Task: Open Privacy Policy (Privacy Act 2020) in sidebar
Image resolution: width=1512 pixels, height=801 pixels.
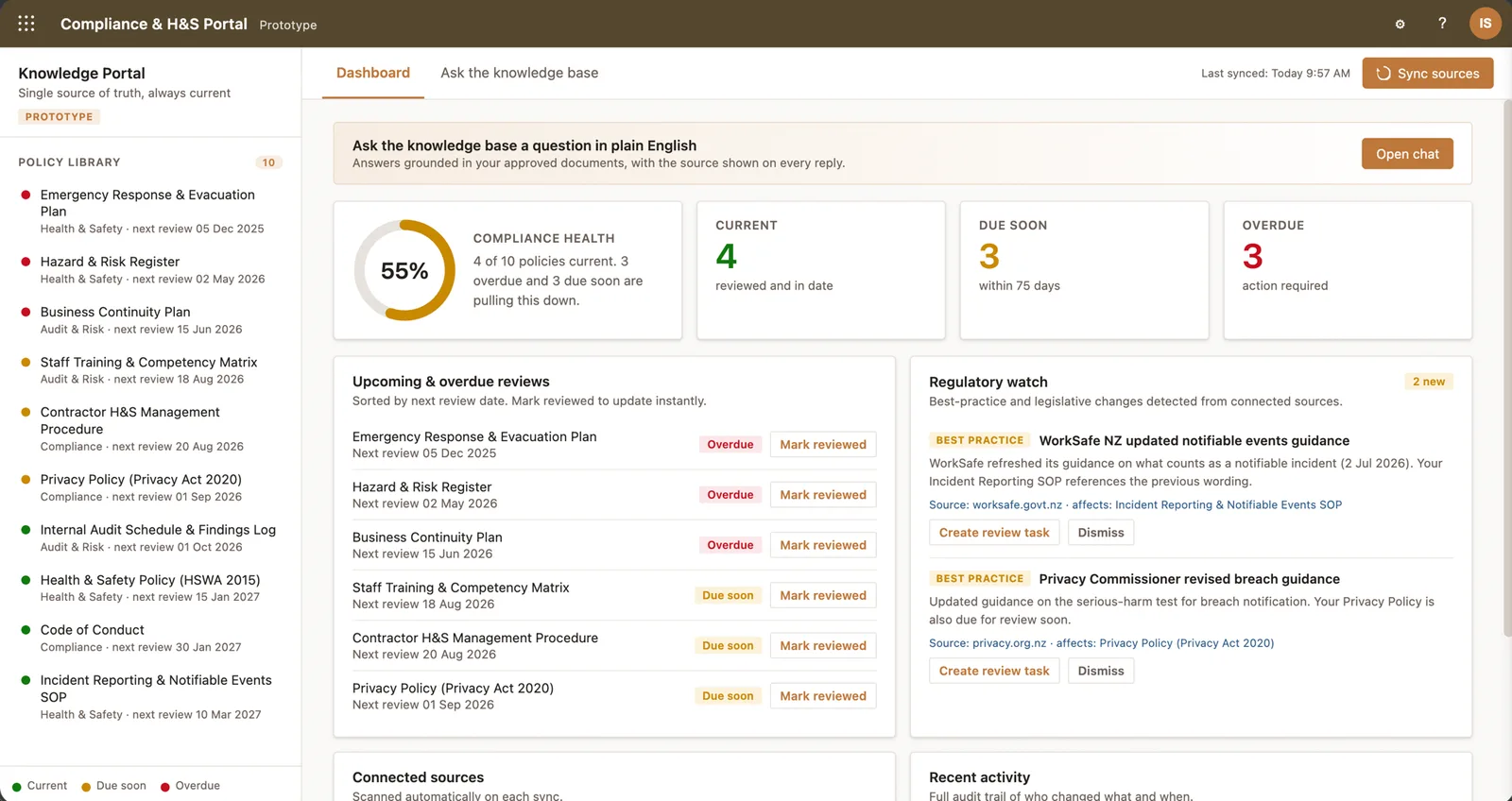Action: click(151, 487)
